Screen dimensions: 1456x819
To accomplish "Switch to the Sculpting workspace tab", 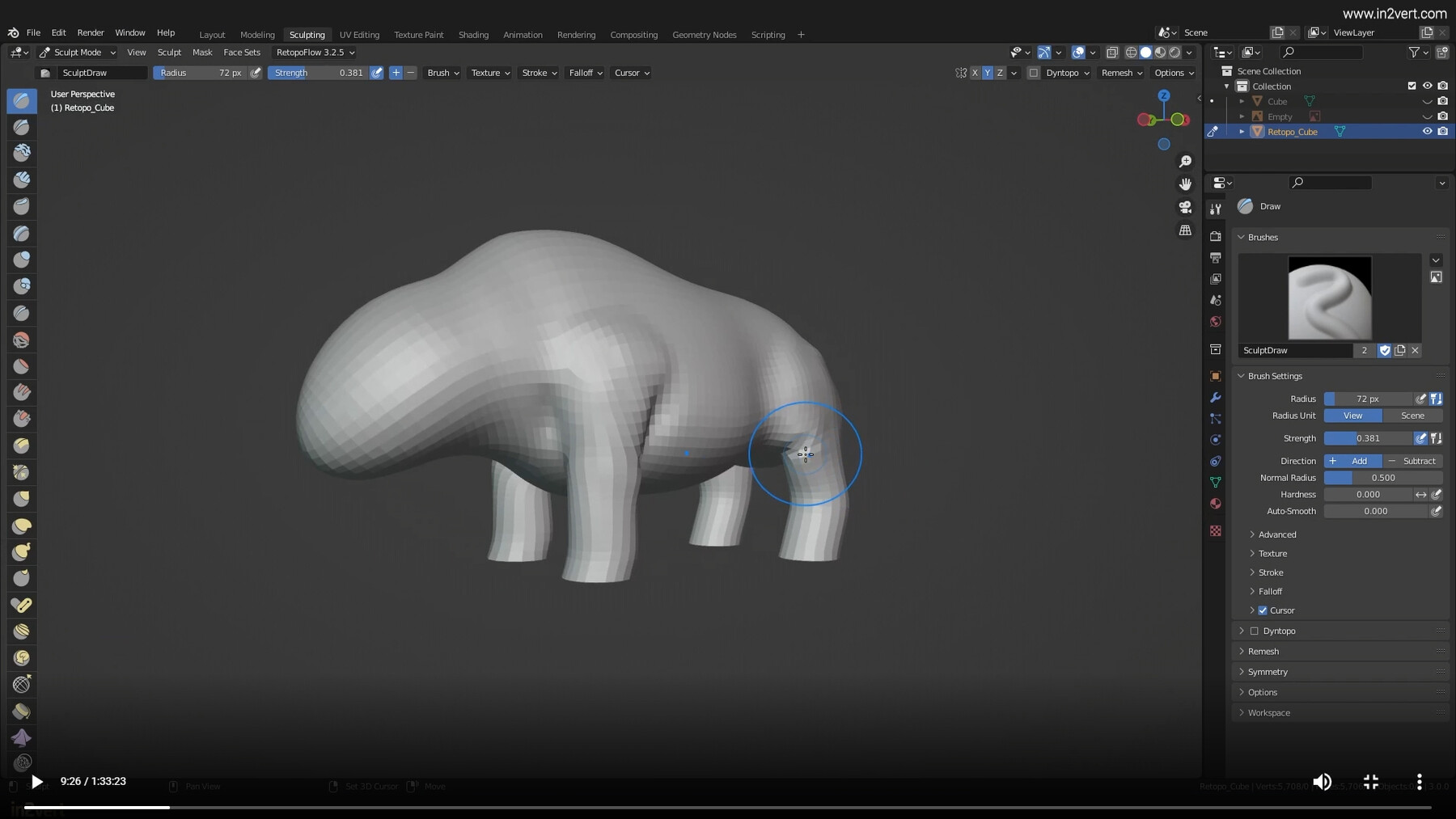I will point(307,35).
